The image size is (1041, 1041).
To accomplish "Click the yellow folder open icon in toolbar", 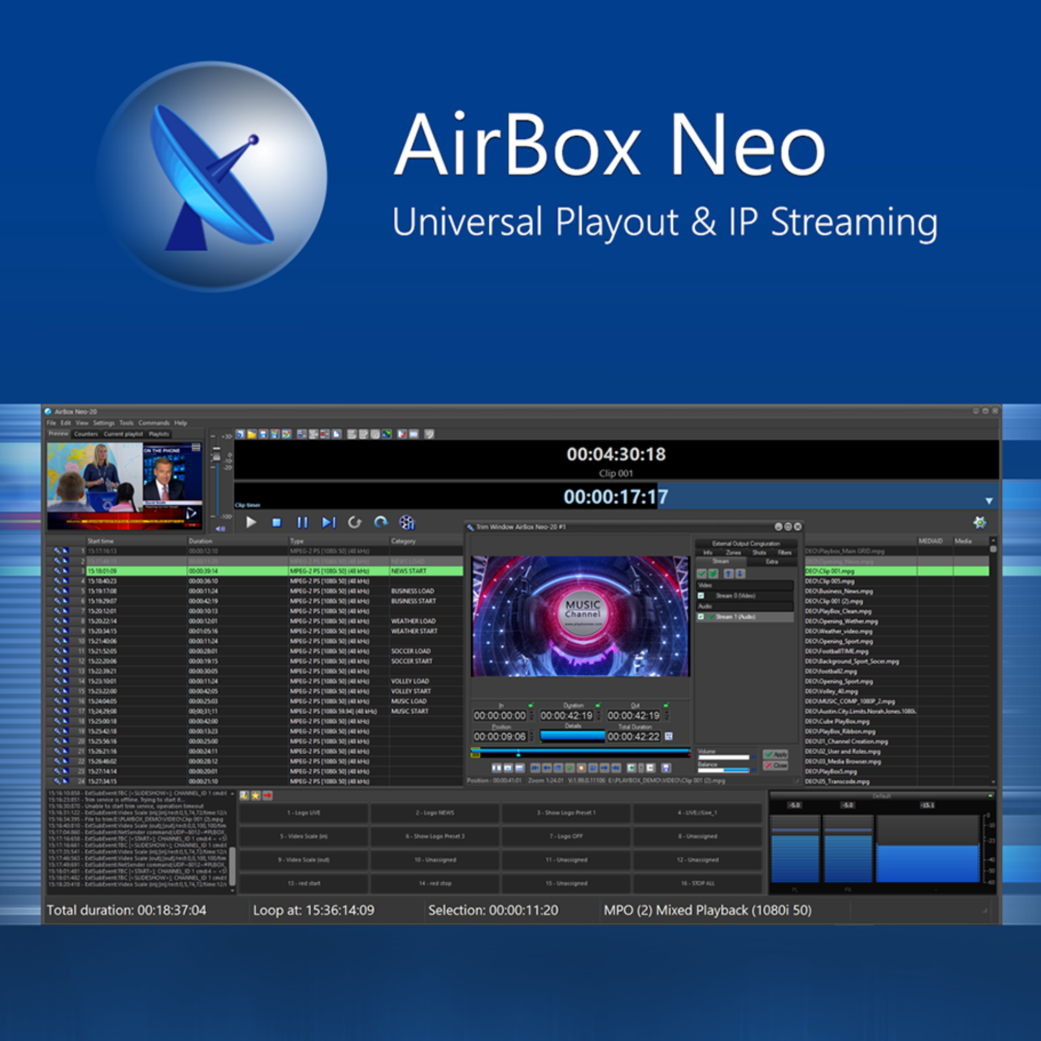I will coord(252,435).
